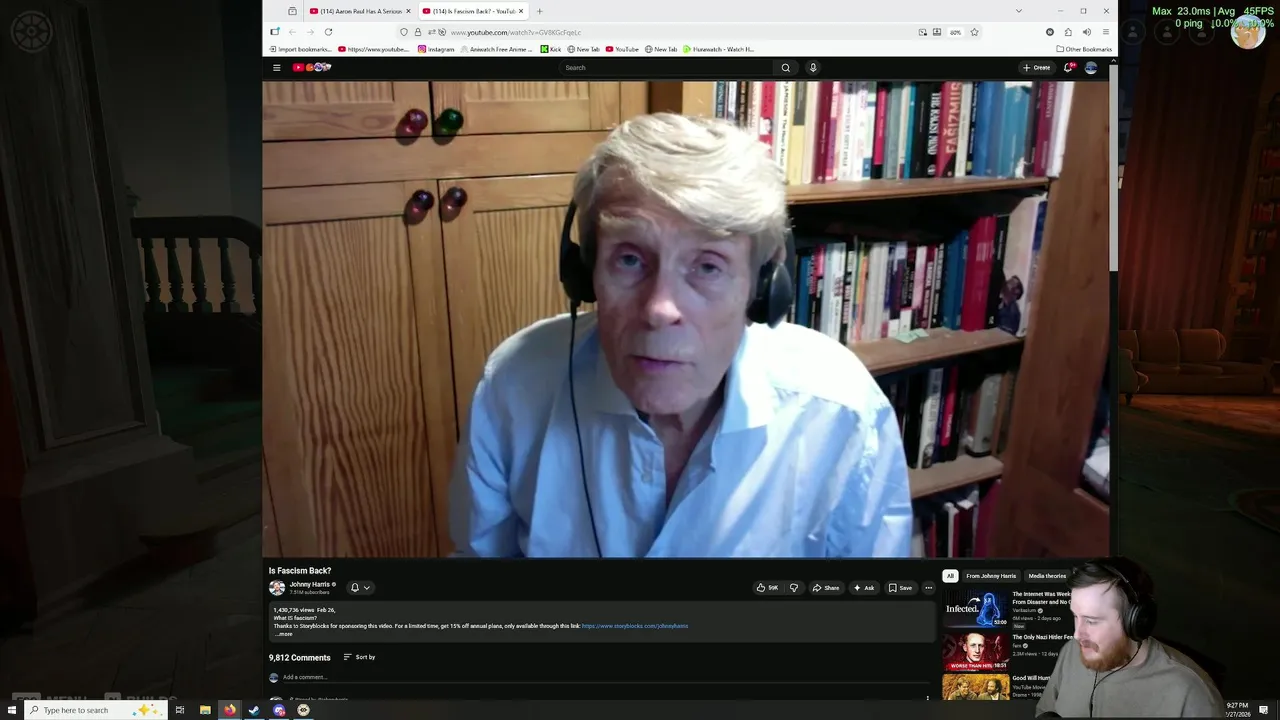Click the Share button
1280x720 pixels.
826,588
